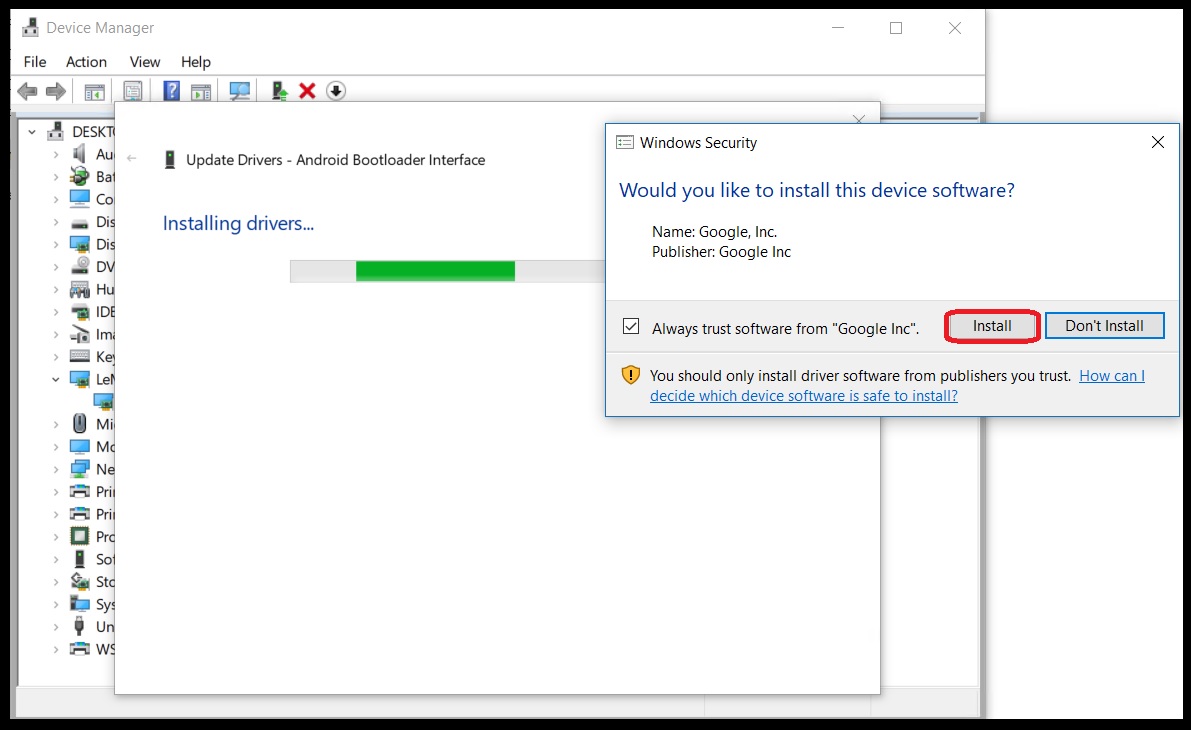Expand the Mo (Monitors) node chevron

tap(55, 447)
